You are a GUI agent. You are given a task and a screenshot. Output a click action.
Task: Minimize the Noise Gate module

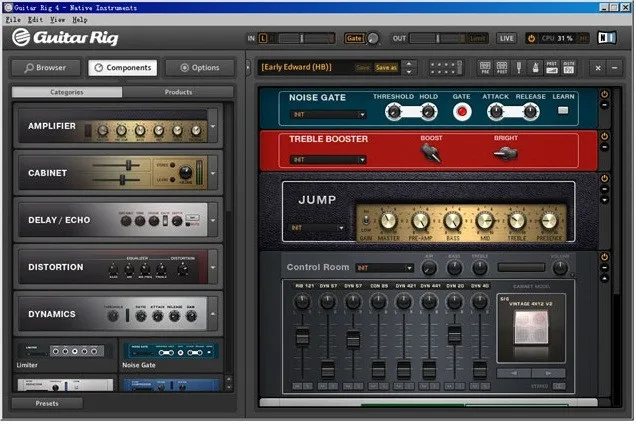tap(604, 105)
